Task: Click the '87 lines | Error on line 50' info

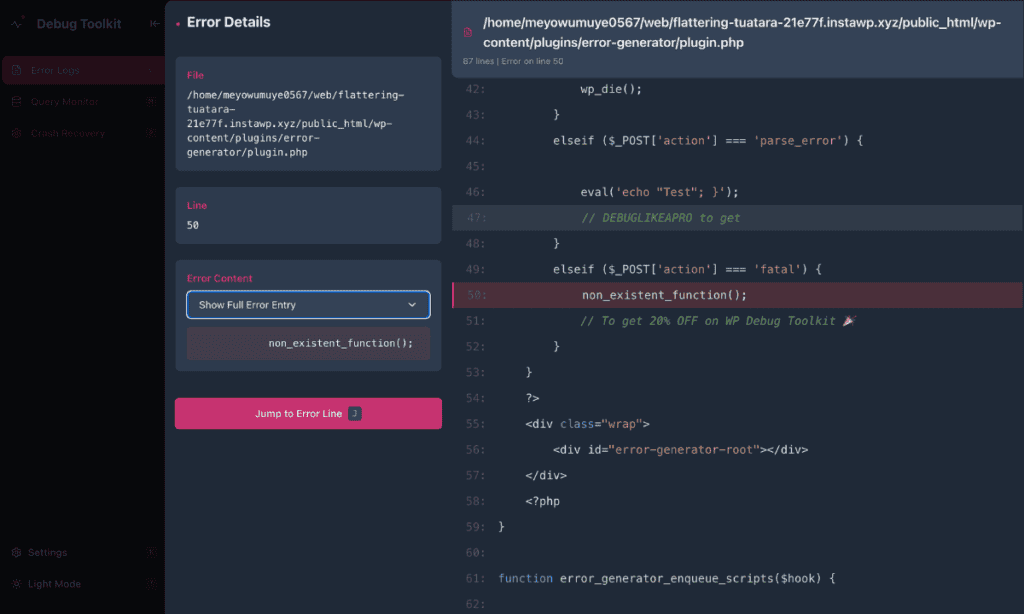Action: coord(513,61)
